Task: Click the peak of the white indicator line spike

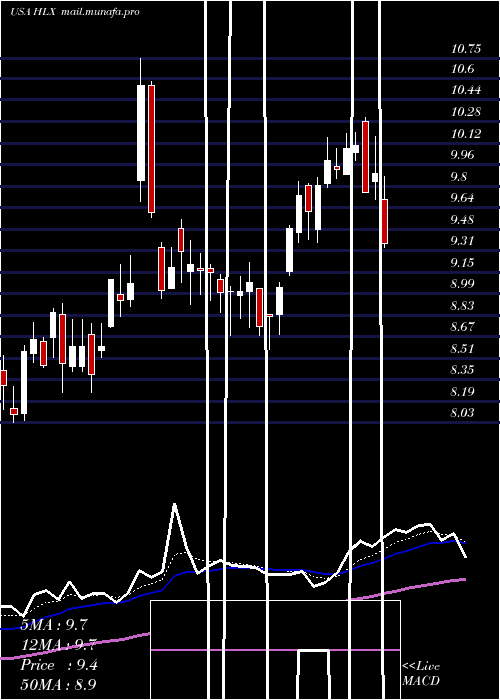Action: [x=175, y=504]
